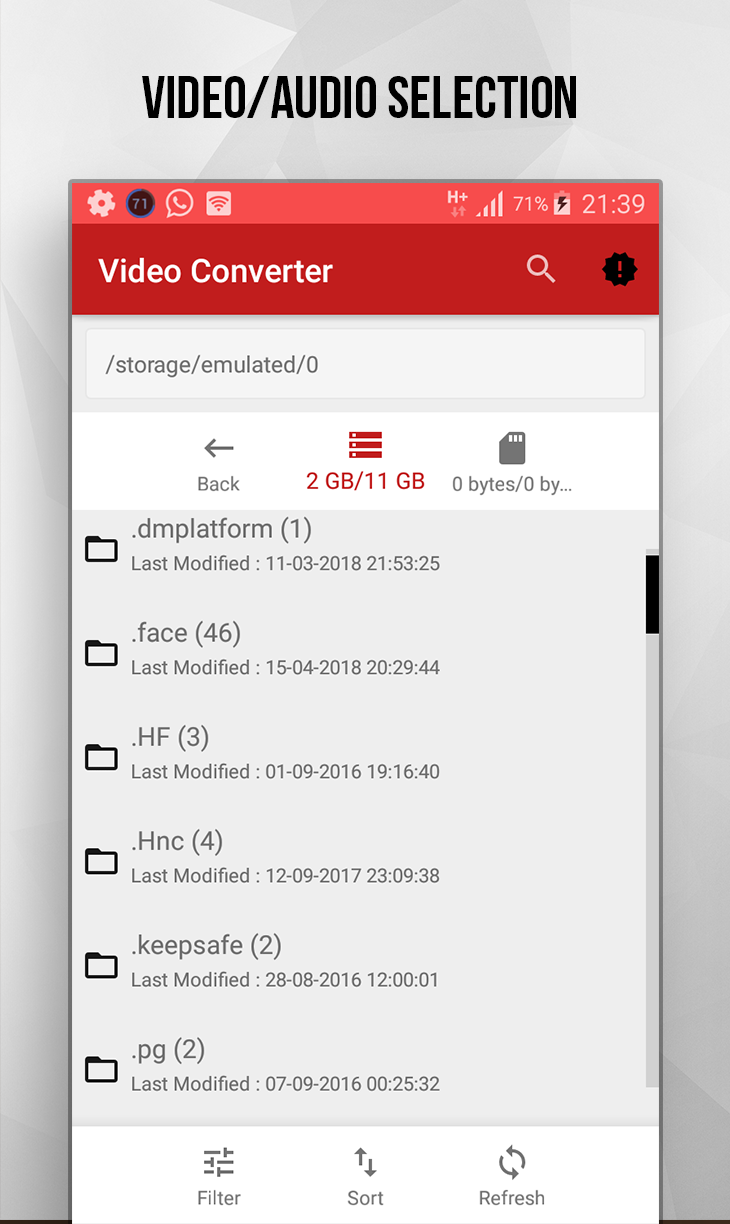The height and width of the screenshot is (1224, 730).
Task: Refresh the file list
Action: 512,1162
